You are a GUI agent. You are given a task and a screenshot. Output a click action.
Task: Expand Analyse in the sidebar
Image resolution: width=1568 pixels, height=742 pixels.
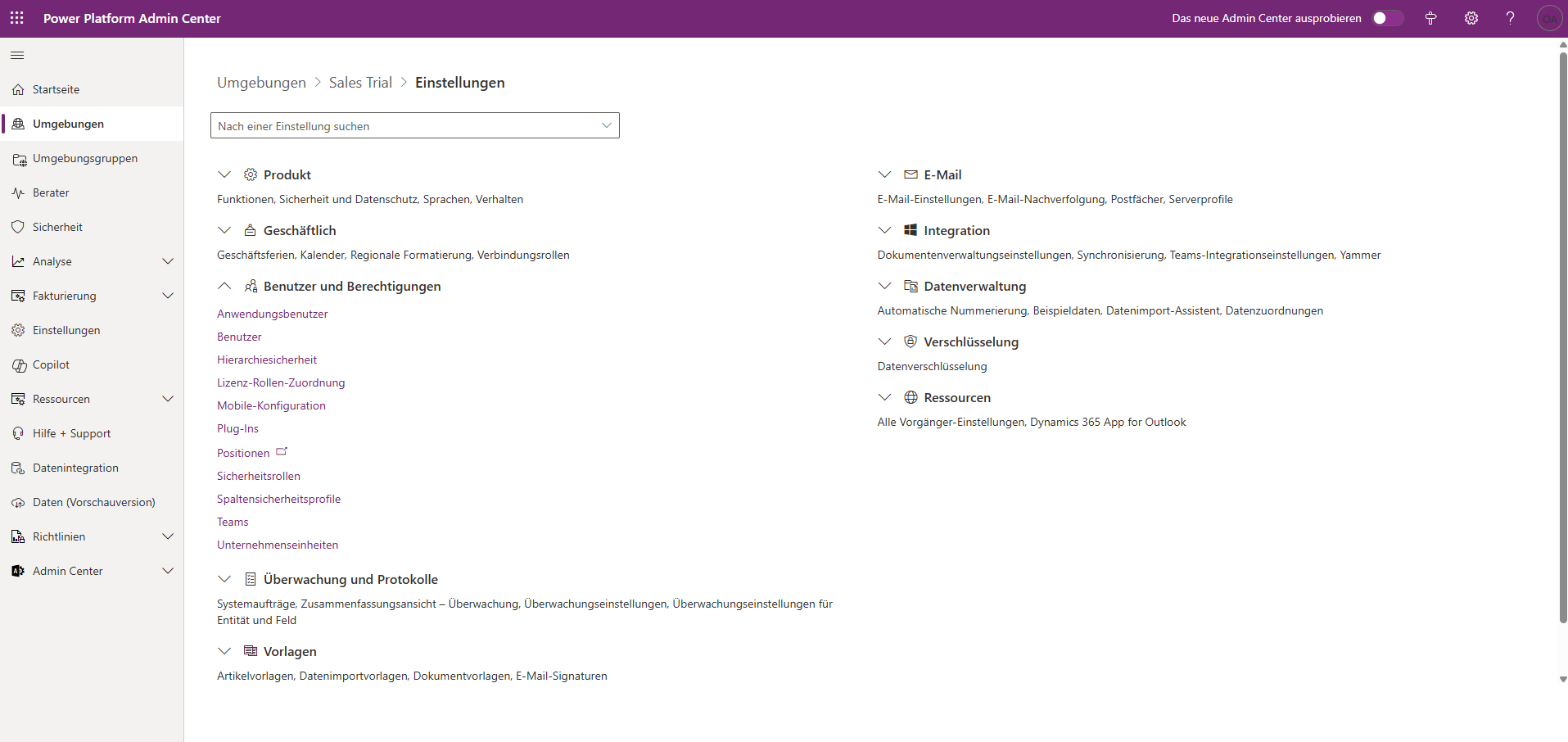pos(168,261)
